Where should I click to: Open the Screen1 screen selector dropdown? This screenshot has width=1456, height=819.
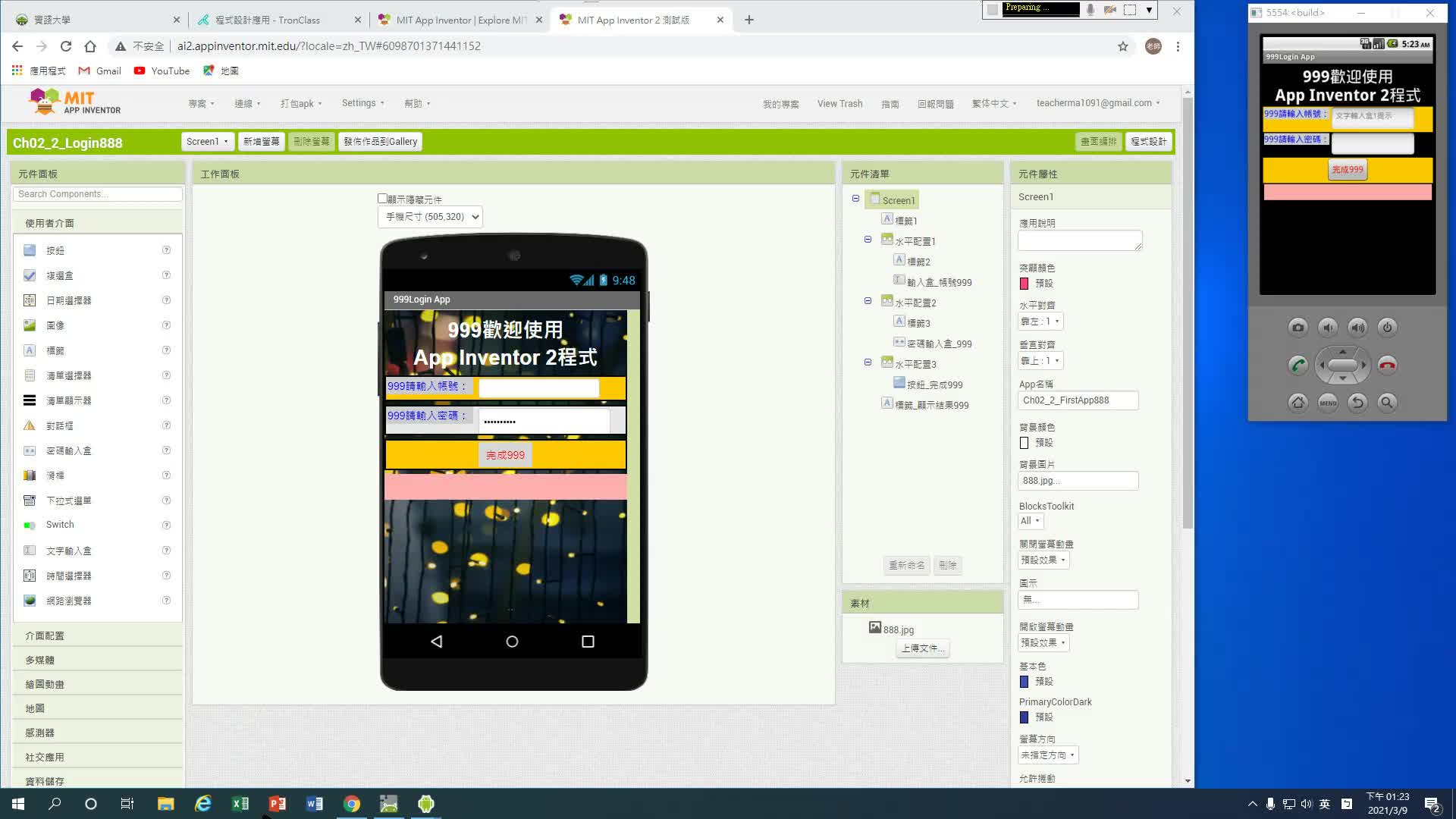(x=207, y=142)
